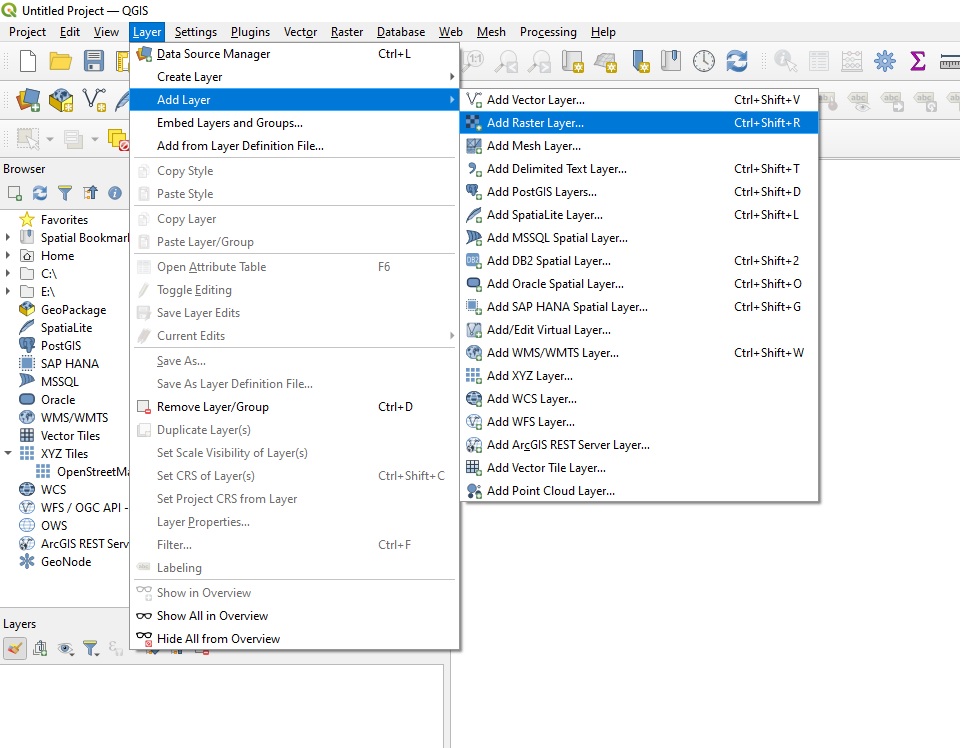Open the Processing menu in menu bar
The width and height of the screenshot is (961, 748).
[548, 32]
